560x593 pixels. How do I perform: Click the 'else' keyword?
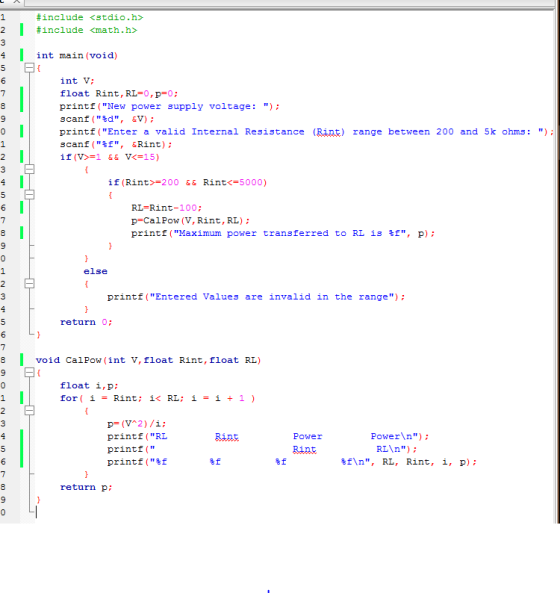95,272
